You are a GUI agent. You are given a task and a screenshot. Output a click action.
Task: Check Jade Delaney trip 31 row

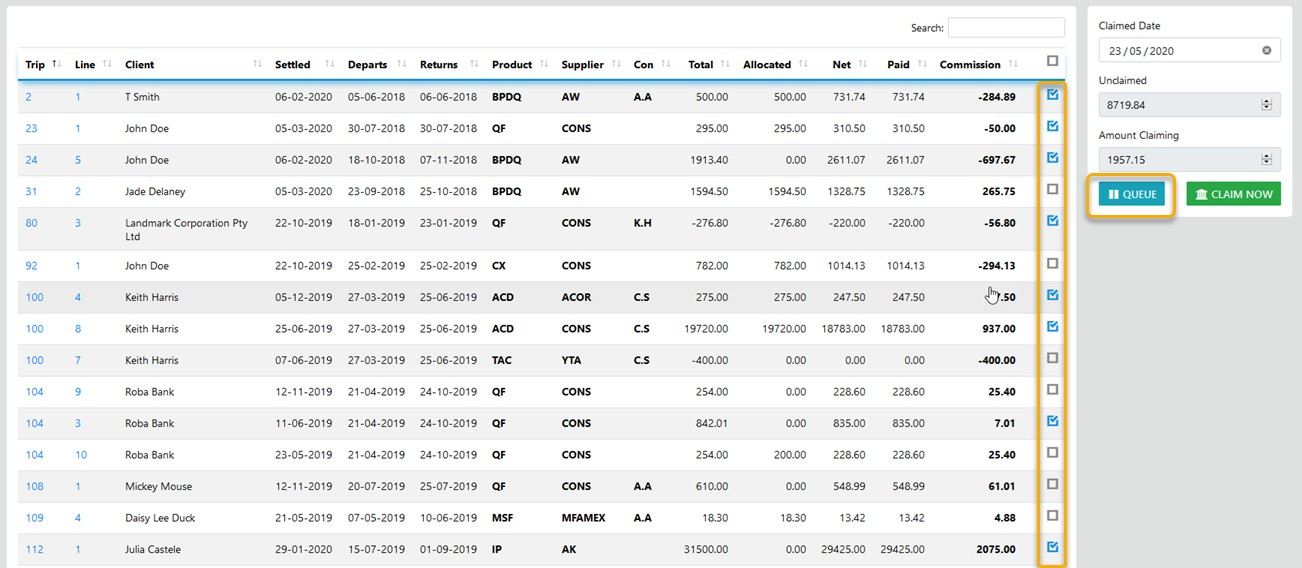[1052, 190]
